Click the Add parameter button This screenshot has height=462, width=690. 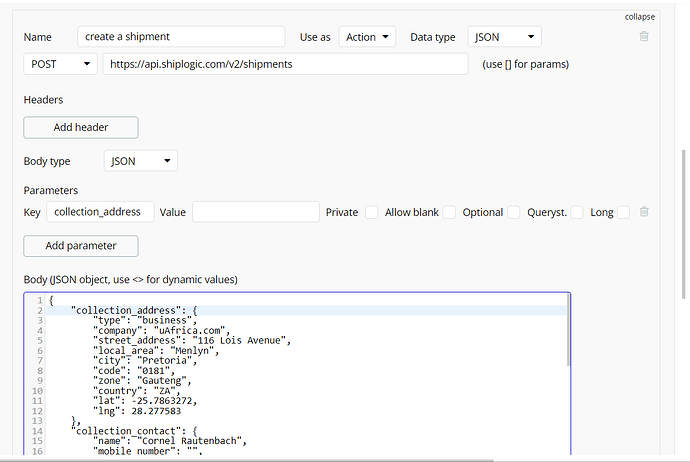point(81,245)
